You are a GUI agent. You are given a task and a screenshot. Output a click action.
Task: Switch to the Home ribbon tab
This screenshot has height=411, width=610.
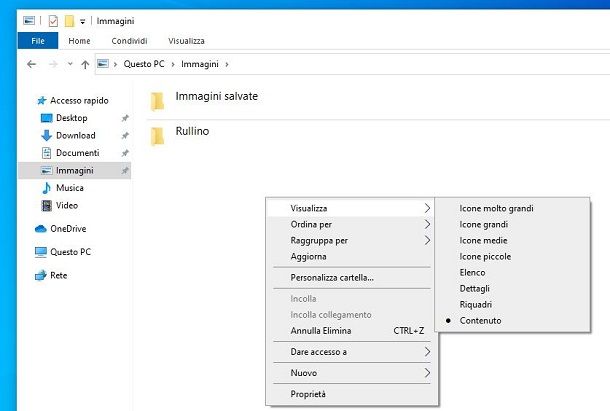click(79, 41)
